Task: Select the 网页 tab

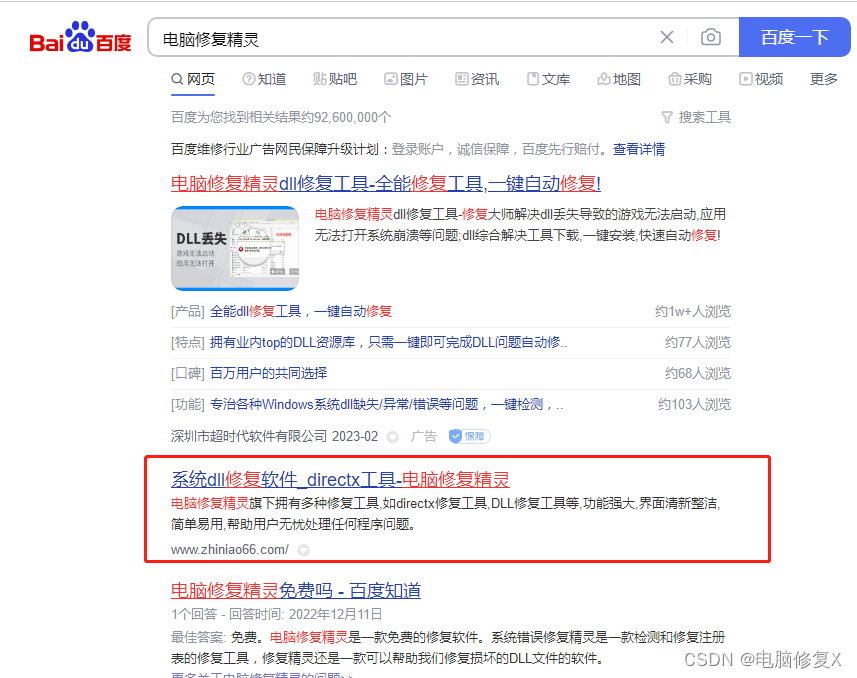Action: point(193,79)
